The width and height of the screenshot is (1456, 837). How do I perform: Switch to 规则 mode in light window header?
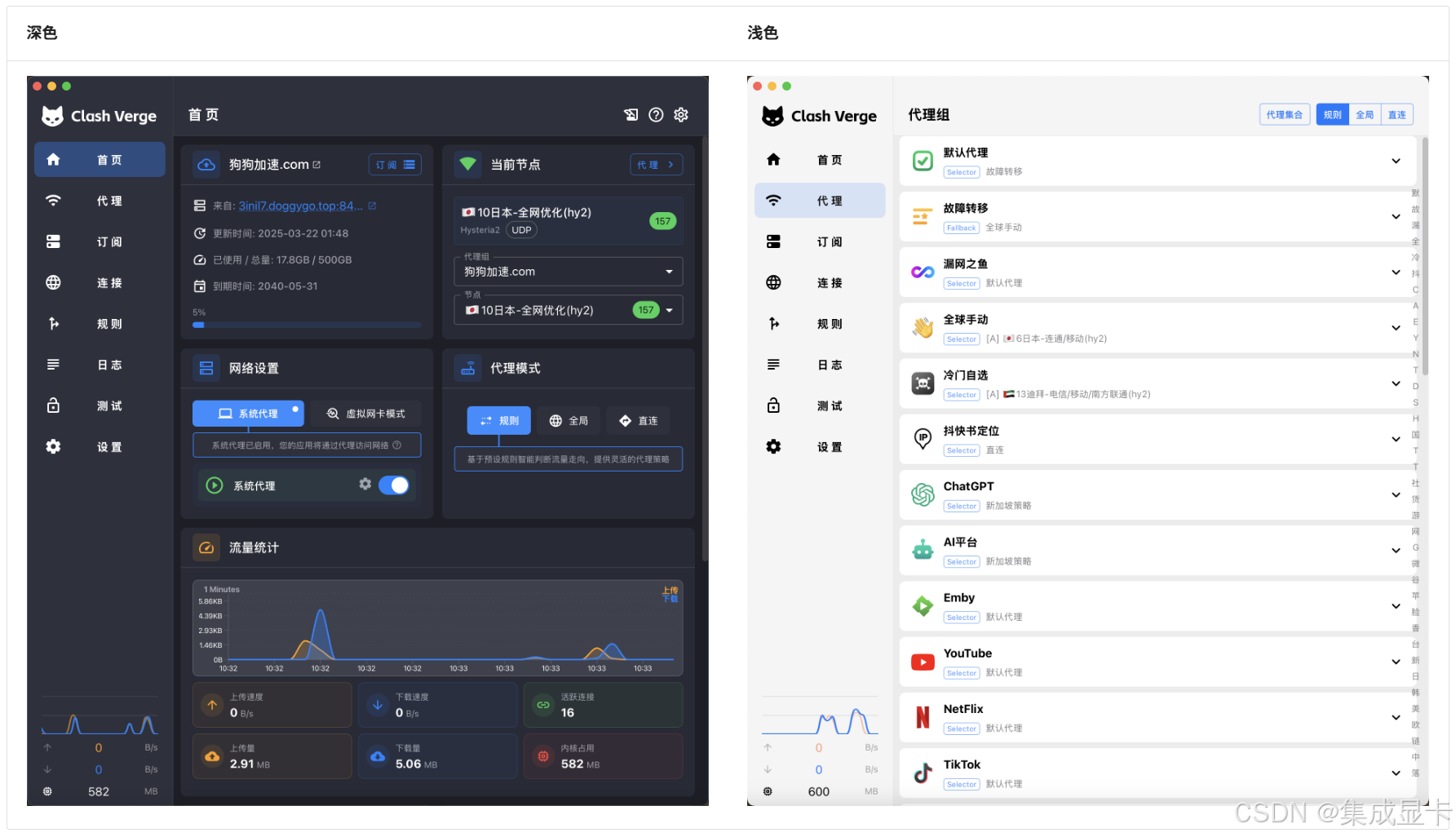pos(1332,115)
